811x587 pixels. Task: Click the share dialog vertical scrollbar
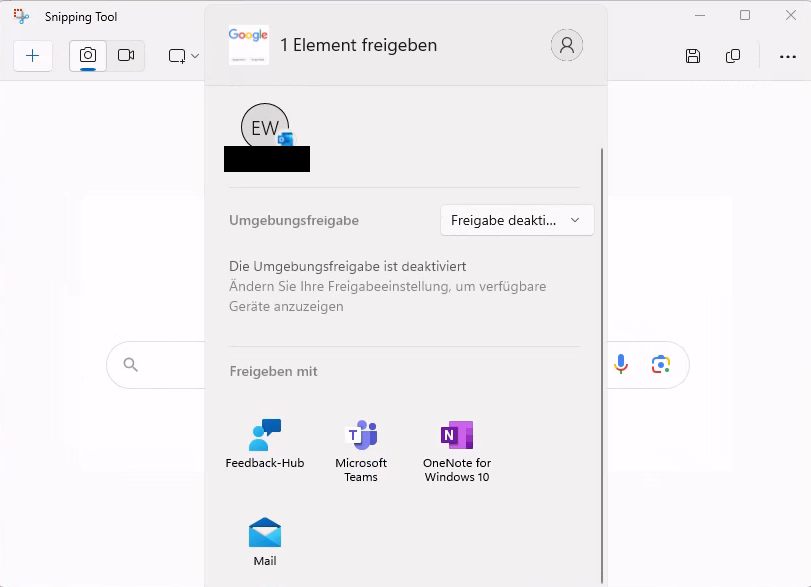pos(602,365)
